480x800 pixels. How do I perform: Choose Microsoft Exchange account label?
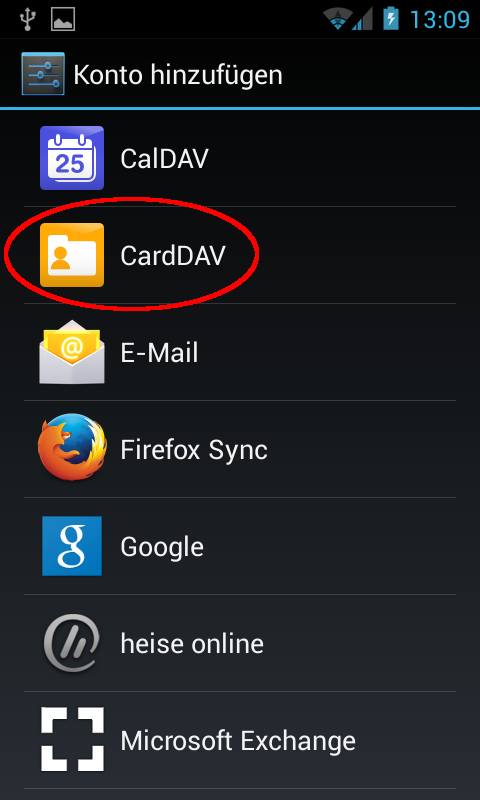coord(238,740)
